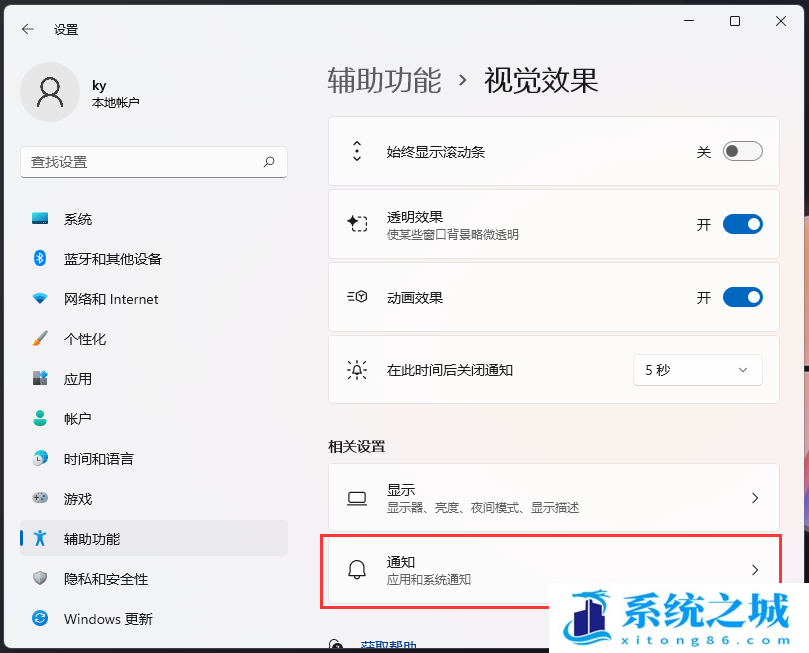Click the notification bell icon

357,570
